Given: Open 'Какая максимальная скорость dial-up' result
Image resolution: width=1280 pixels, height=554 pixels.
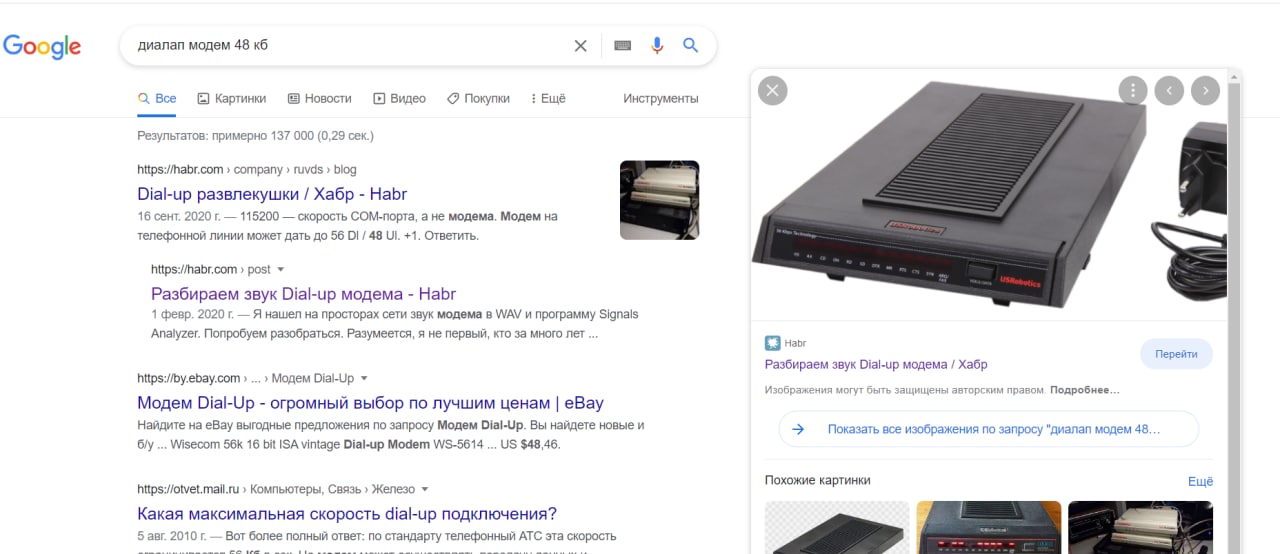Looking at the screenshot, I should 347,514.
